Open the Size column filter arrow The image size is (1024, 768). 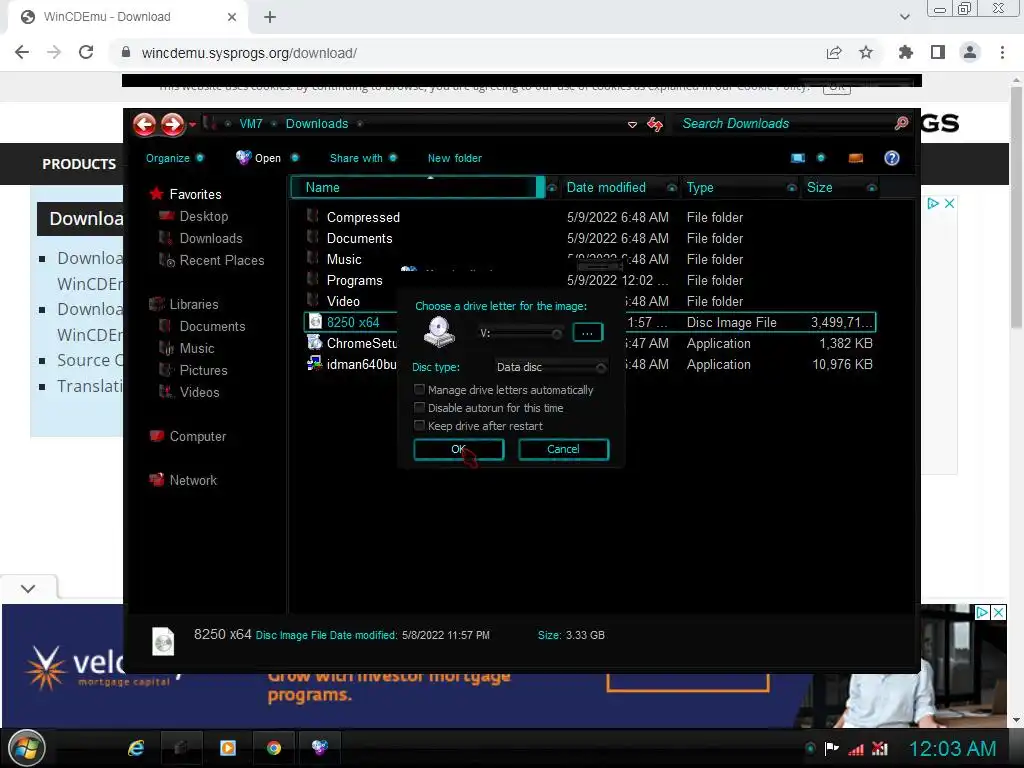[x=871, y=188]
